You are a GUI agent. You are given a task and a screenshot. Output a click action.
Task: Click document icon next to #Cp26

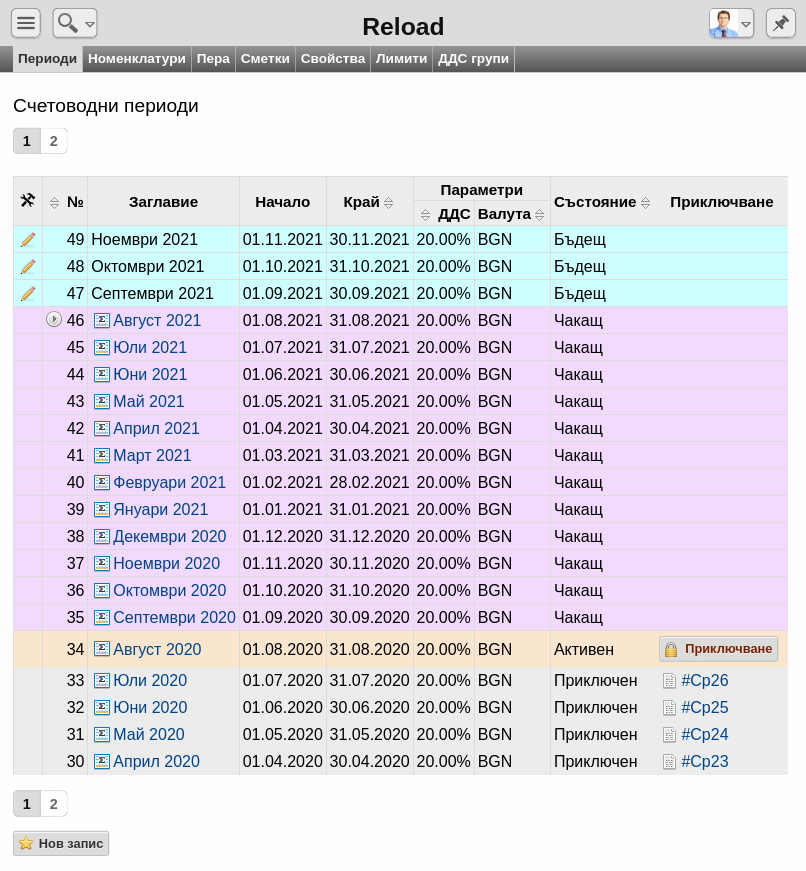(669, 681)
